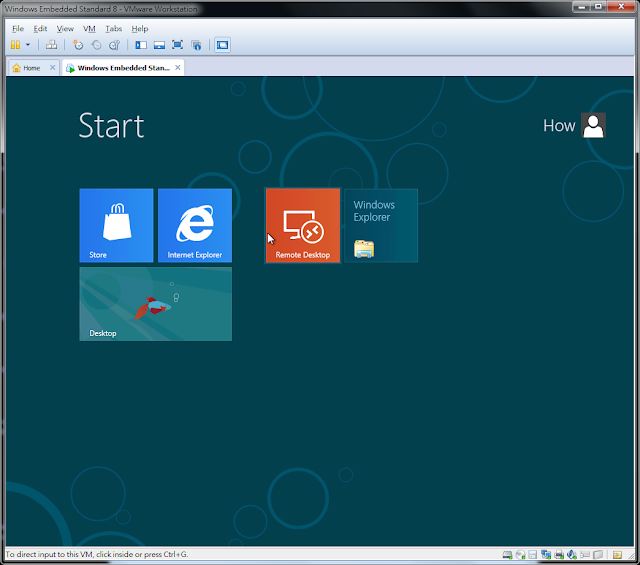Close the Windows Embedded Standard tab
Viewport: 640px width, 565px height.
click(178, 67)
